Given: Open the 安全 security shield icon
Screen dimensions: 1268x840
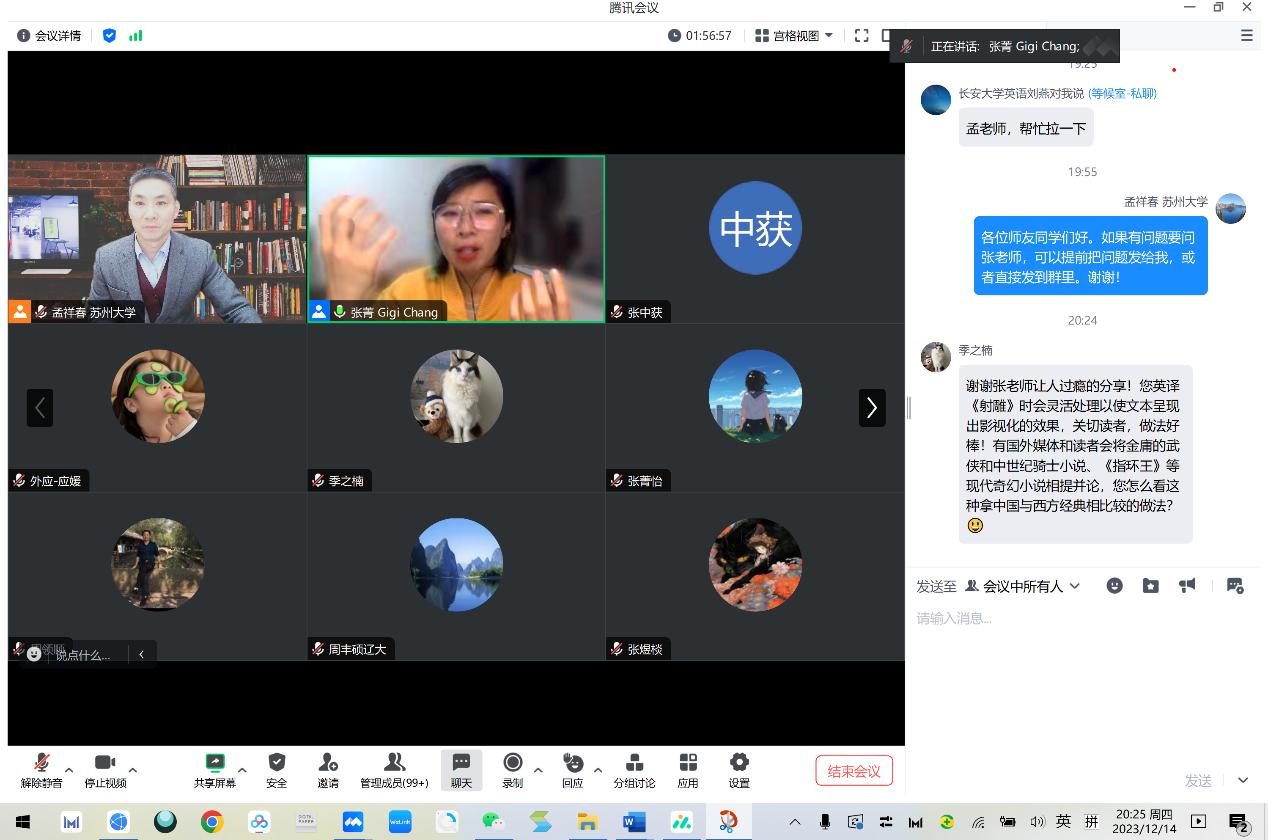Looking at the screenshot, I should tap(277, 764).
